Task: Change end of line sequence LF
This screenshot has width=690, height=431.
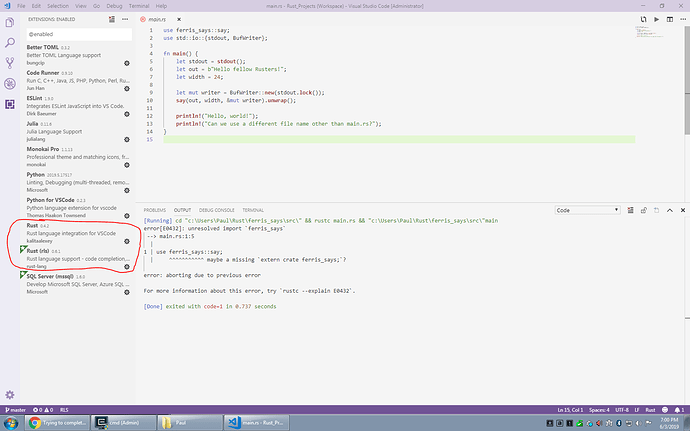Action: click(x=637, y=410)
